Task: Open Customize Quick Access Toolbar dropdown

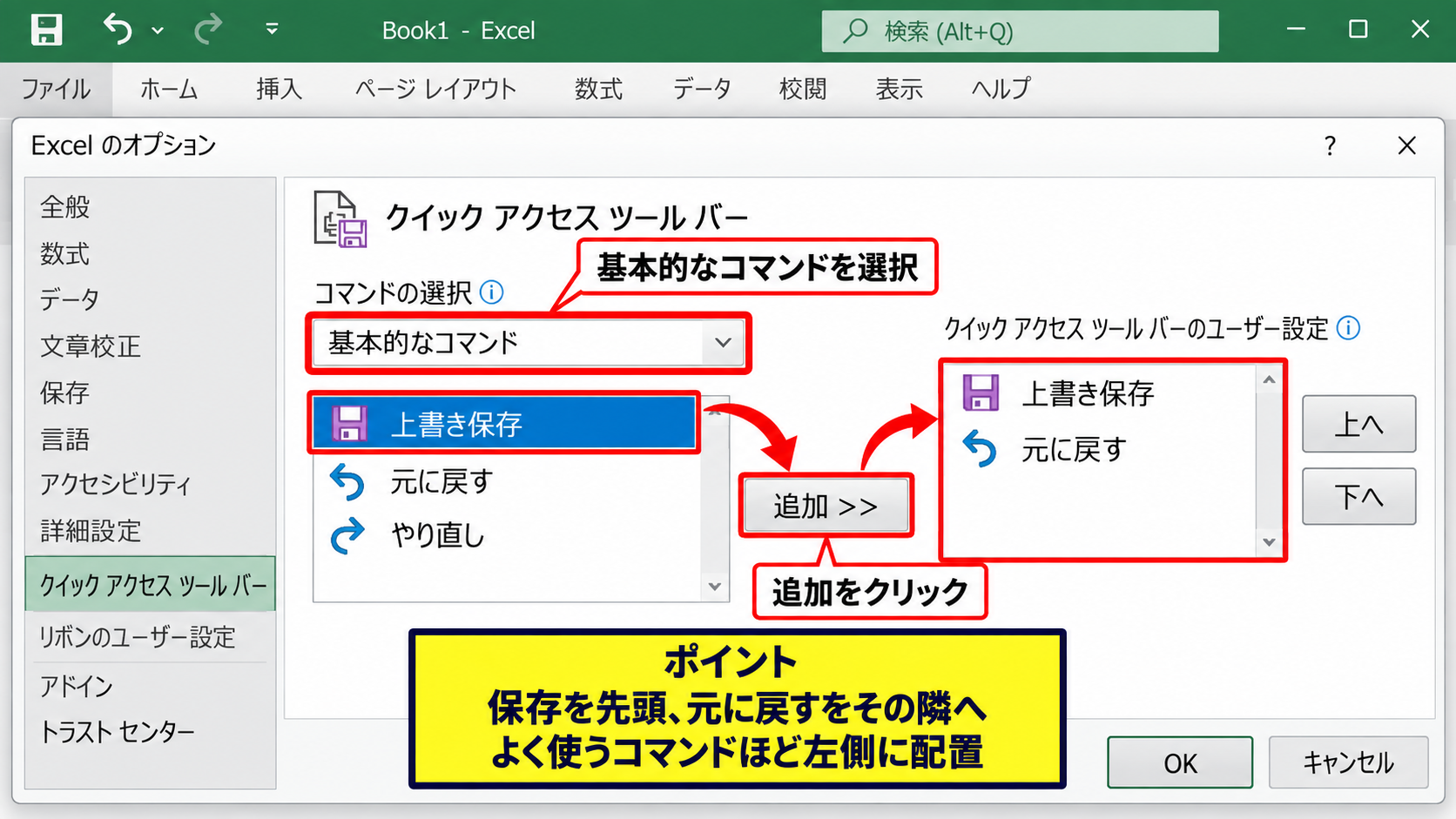Action: pyautogui.click(x=272, y=30)
